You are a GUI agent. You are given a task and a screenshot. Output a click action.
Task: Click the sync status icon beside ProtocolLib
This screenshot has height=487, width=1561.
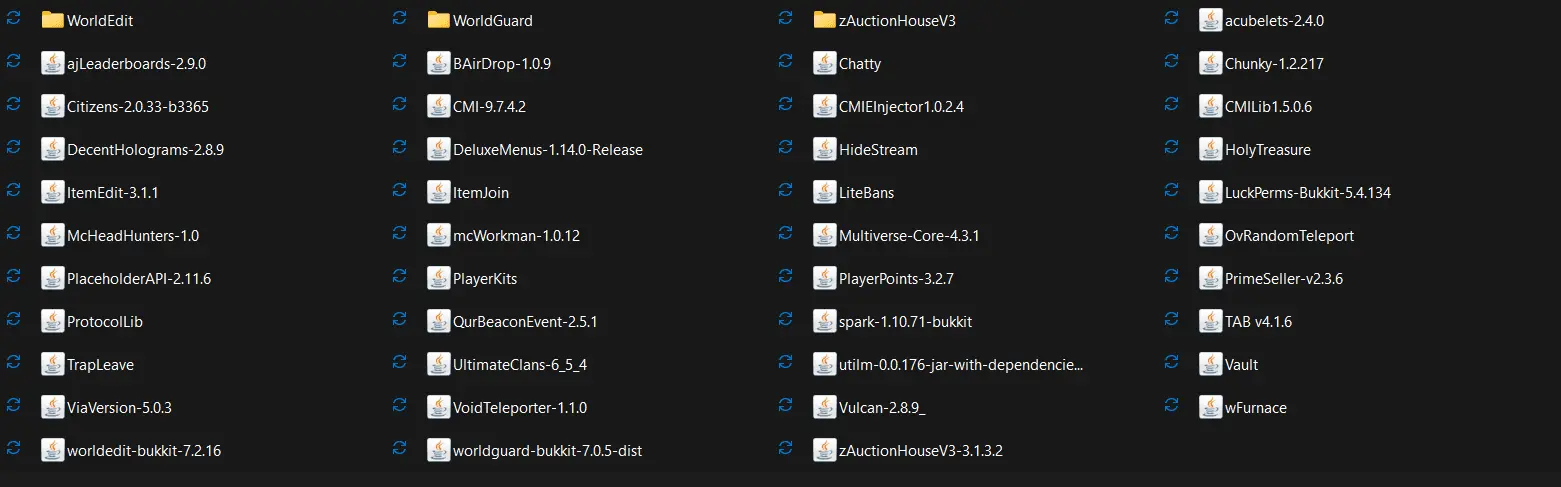[x=13, y=320]
